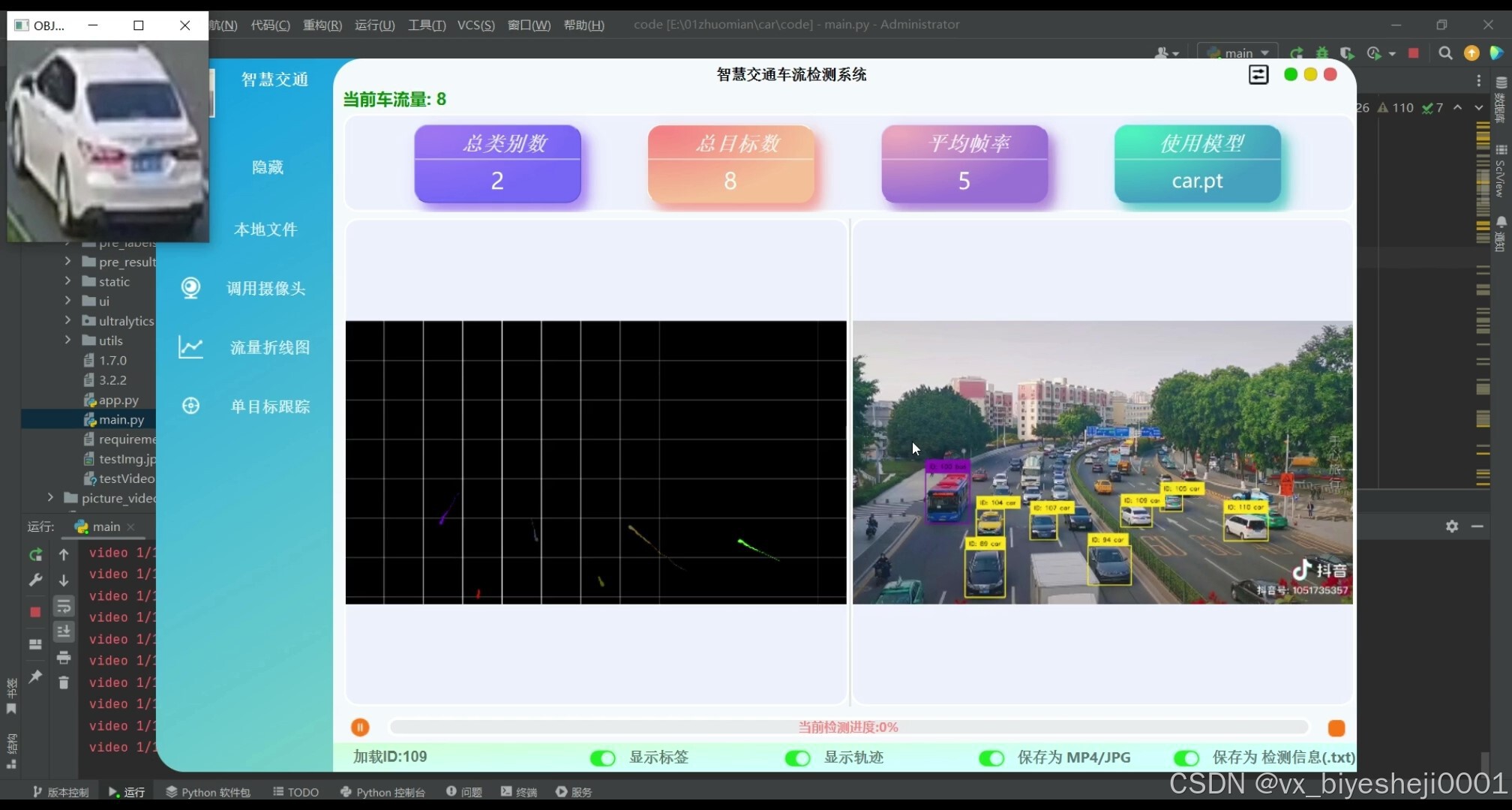Image resolution: width=1512 pixels, height=810 pixels.
Task: Open the Python 控制台 tool window
Action: point(382,792)
